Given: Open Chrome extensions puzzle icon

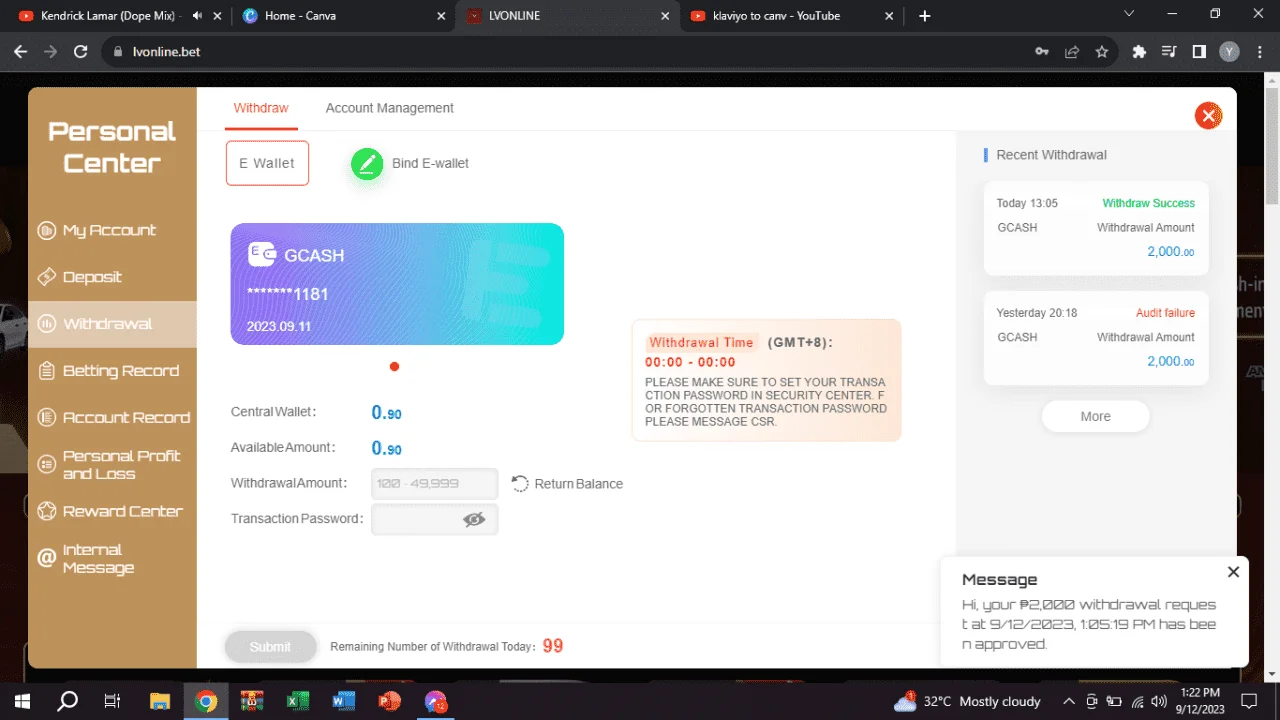Looking at the screenshot, I should click(1138, 52).
